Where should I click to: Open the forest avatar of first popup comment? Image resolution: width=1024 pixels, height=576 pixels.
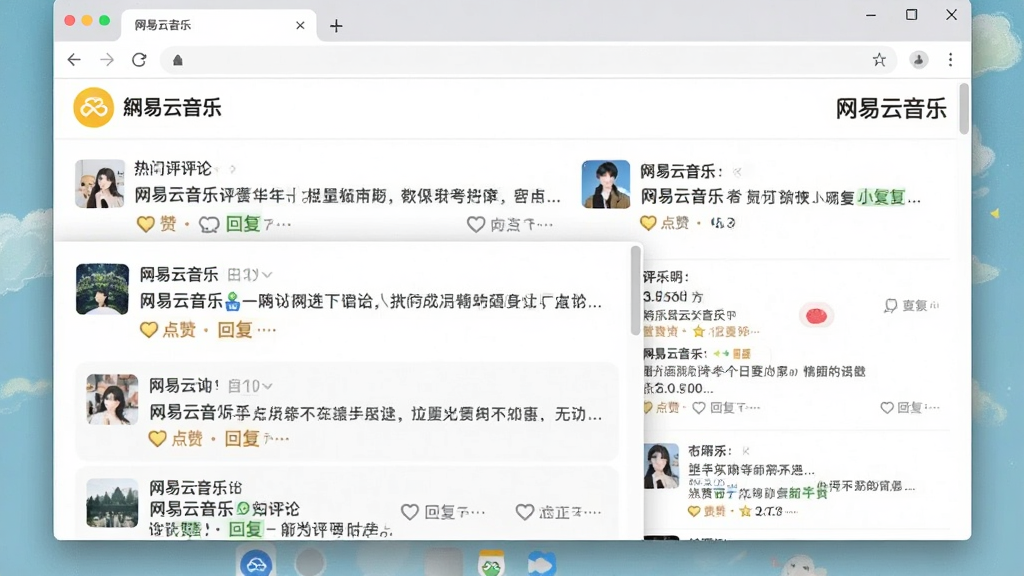(102, 289)
